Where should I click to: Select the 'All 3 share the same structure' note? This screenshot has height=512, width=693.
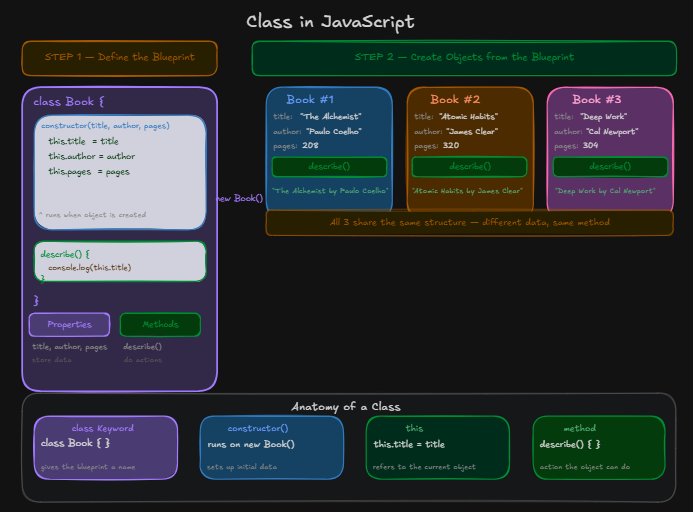point(469,222)
